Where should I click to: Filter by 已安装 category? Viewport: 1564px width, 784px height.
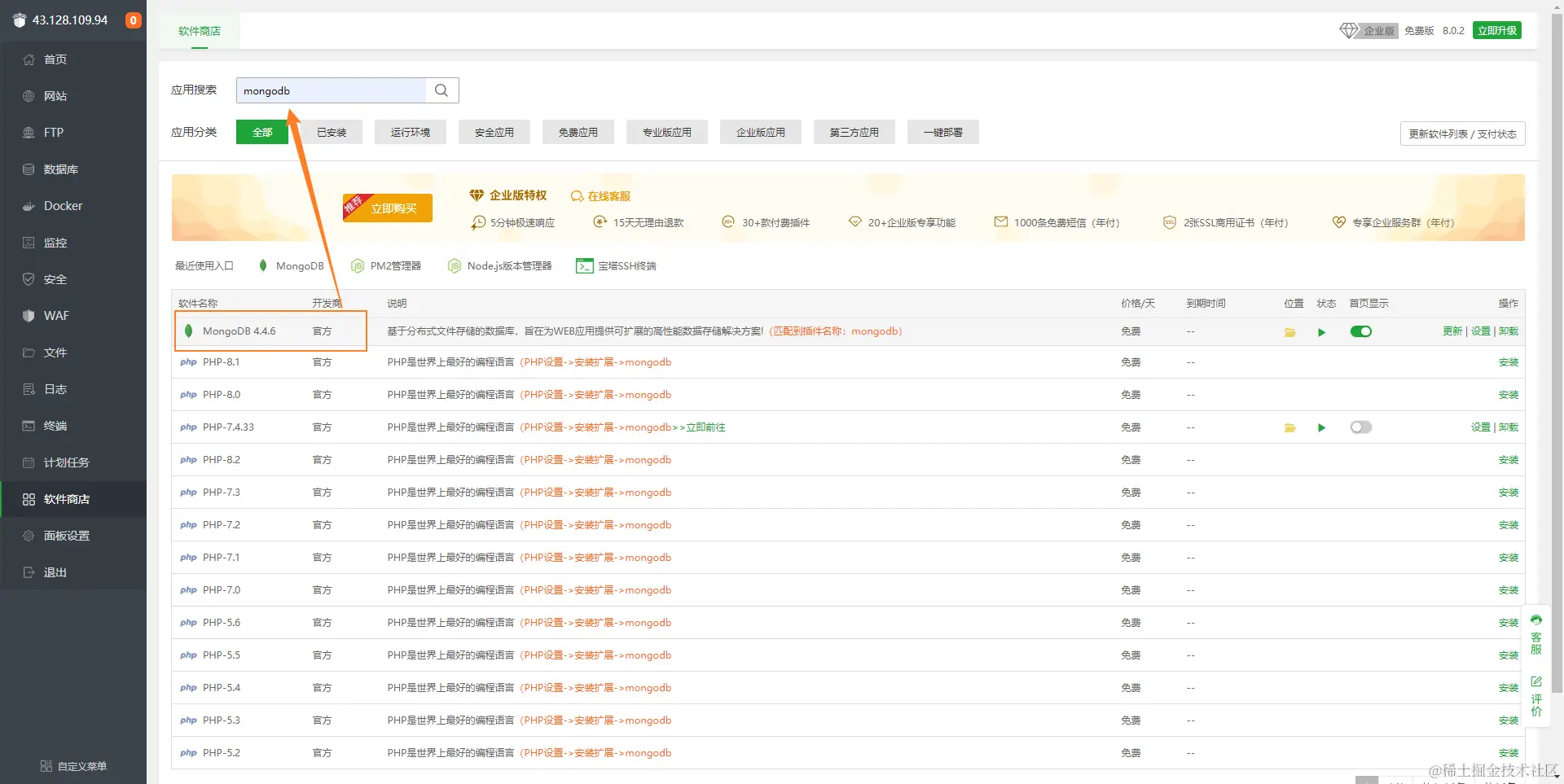click(332, 132)
